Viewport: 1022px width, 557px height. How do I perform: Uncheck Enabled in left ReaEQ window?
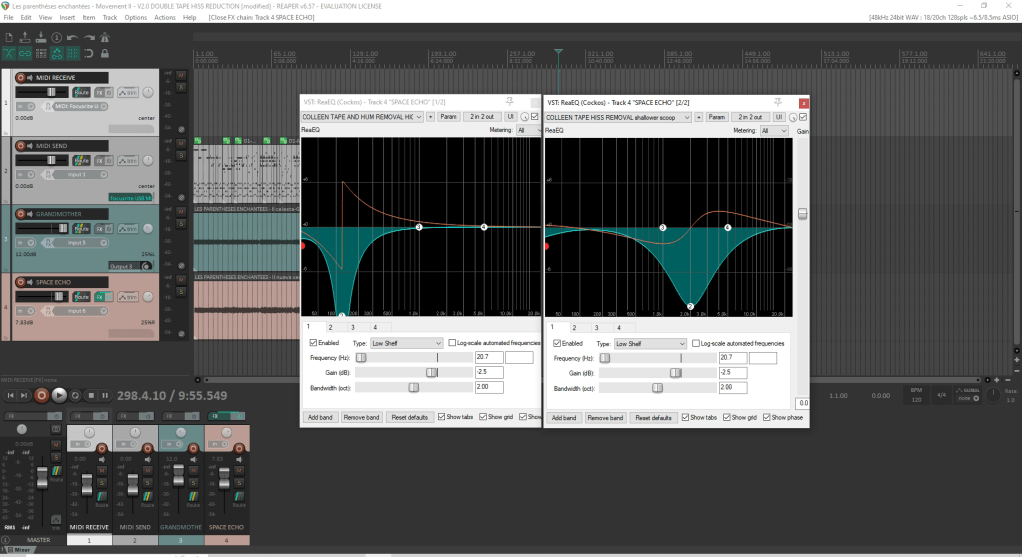pyautogui.click(x=311, y=343)
